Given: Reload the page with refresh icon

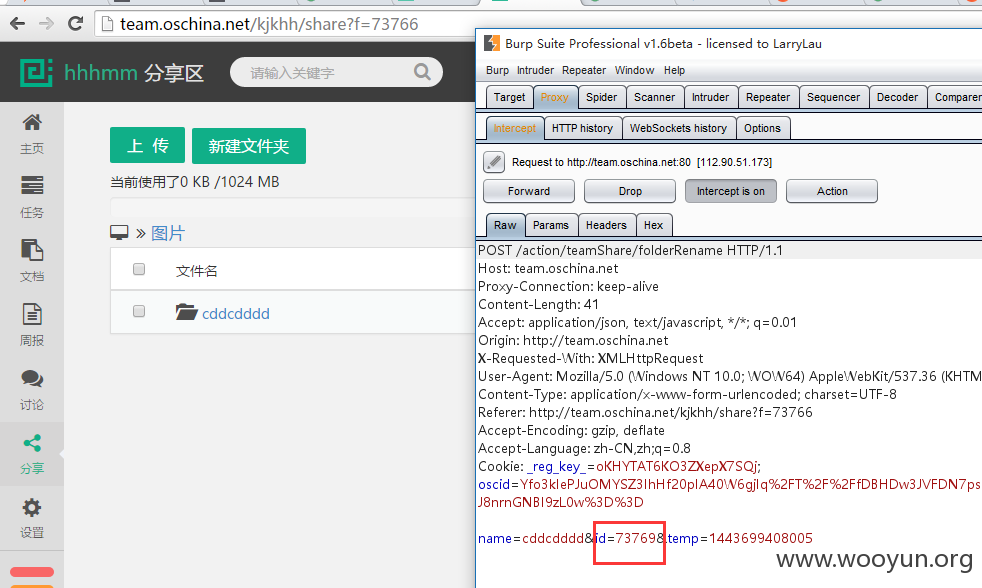Looking at the screenshot, I should point(76,24).
